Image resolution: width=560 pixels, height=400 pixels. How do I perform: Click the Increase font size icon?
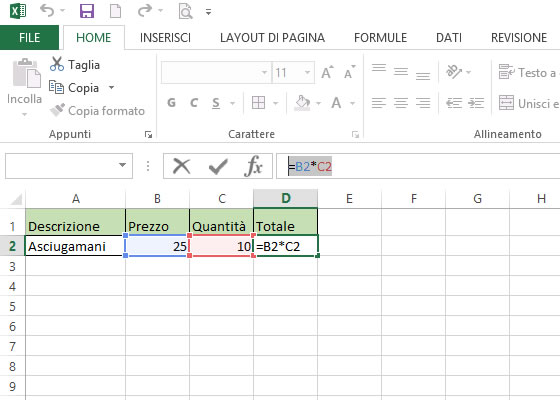click(x=327, y=72)
